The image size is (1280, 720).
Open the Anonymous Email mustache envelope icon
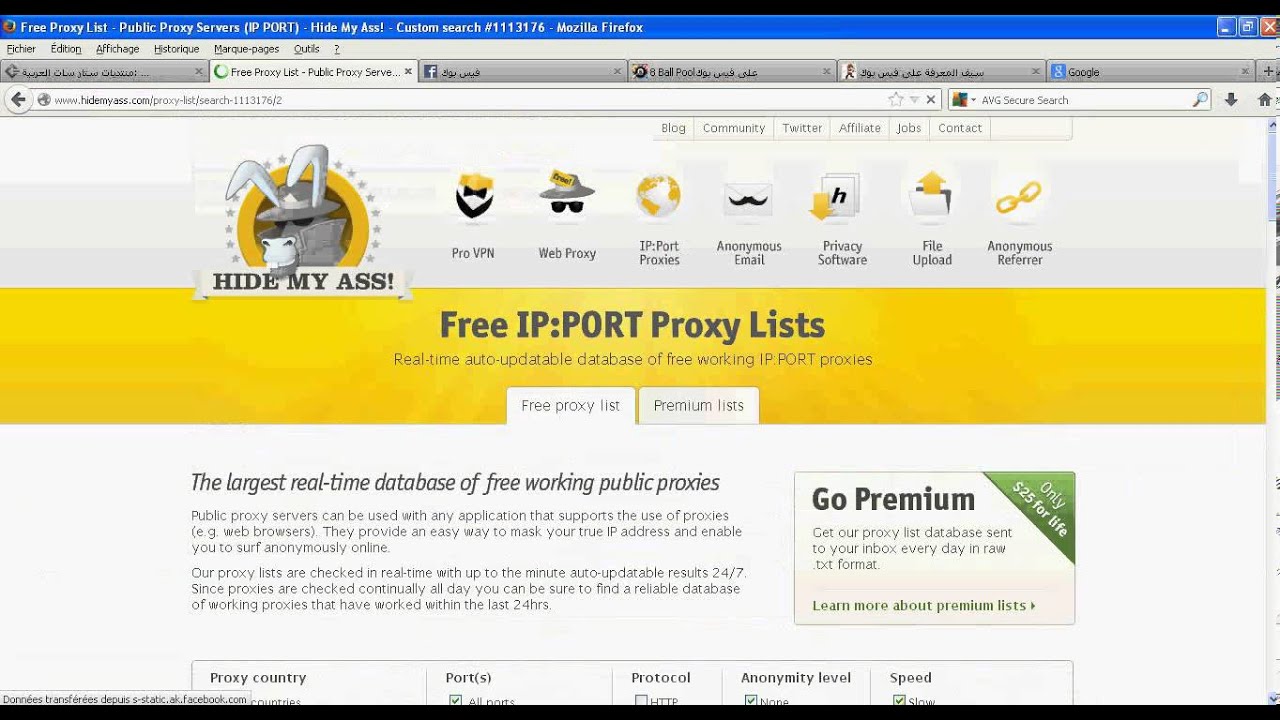(x=749, y=198)
